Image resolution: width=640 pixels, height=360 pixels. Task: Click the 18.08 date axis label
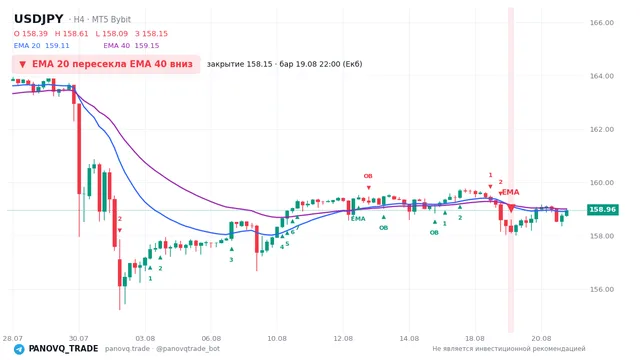[x=475, y=338]
